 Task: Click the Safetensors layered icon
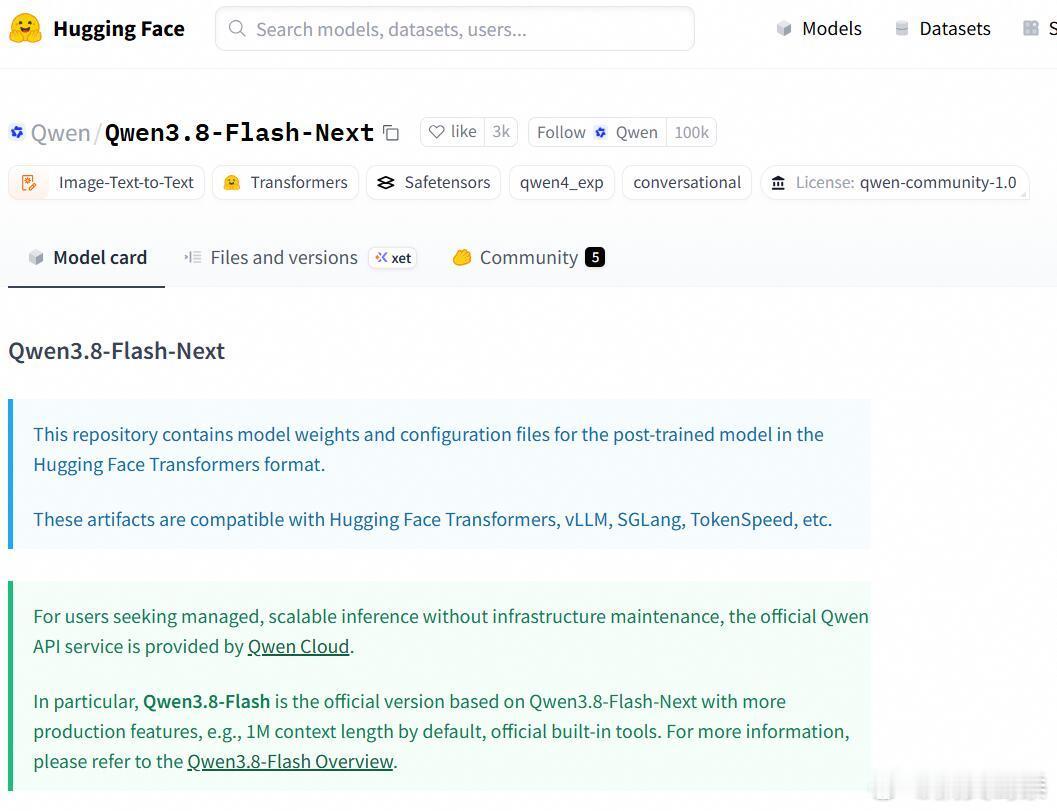386,183
